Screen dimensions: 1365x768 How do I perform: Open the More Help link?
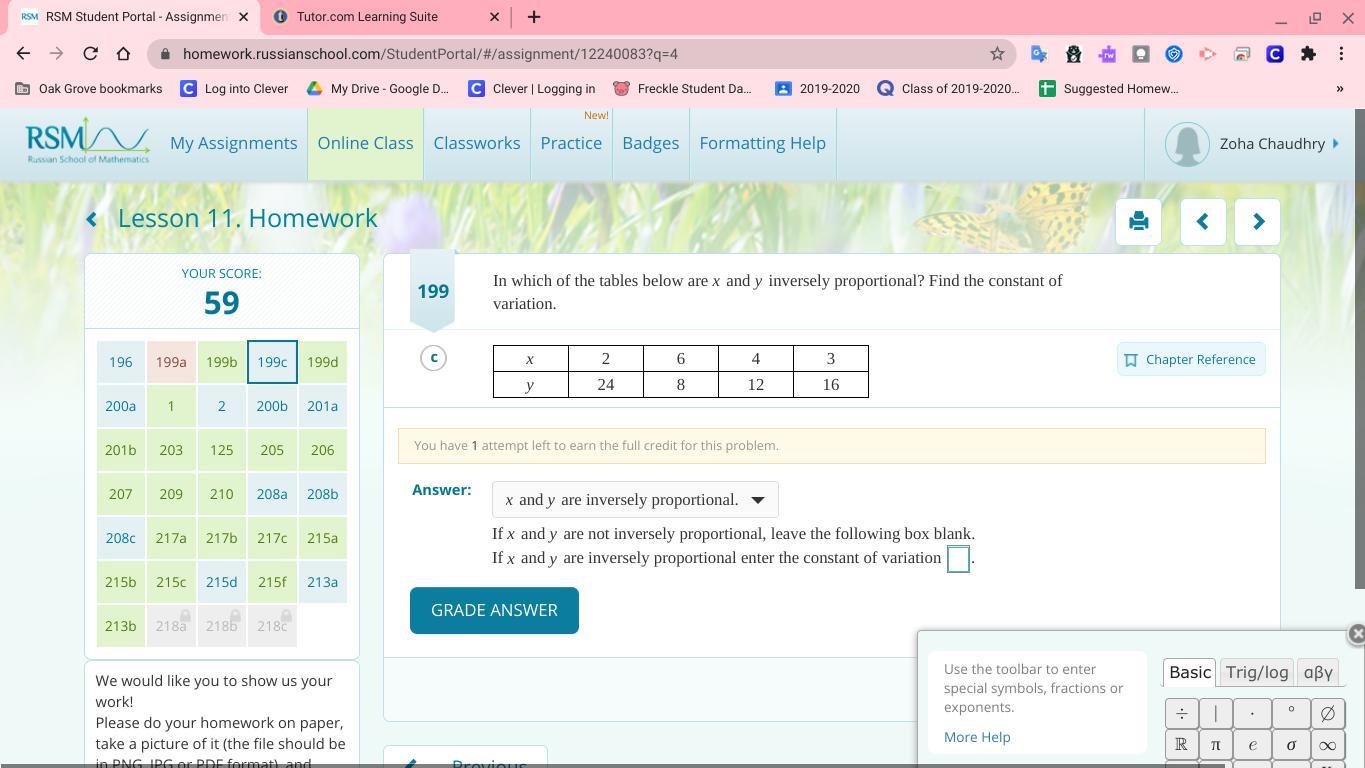[x=977, y=738]
